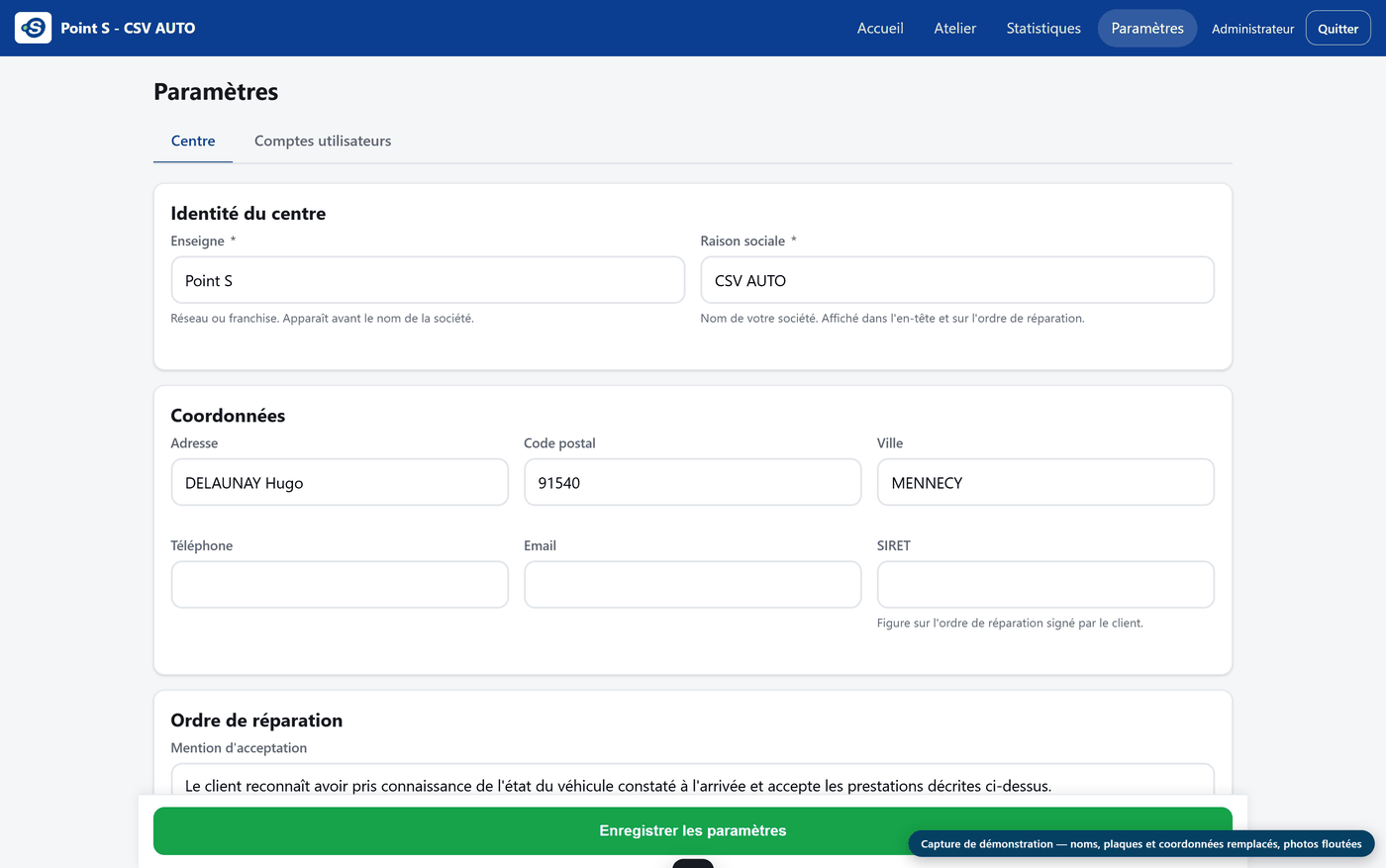The height and width of the screenshot is (868, 1386).
Task: Select the Paramètres nav item
Action: (1147, 28)
